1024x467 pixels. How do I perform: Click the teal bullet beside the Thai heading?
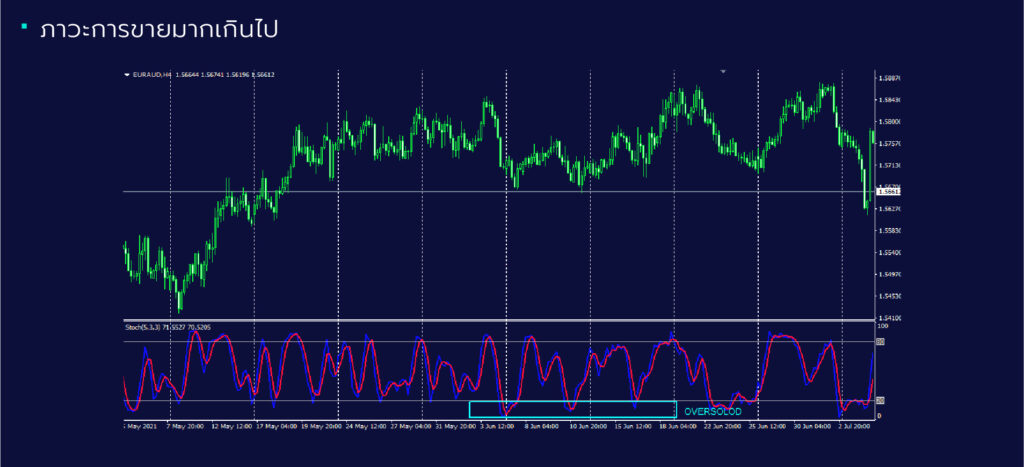[24, 26]
